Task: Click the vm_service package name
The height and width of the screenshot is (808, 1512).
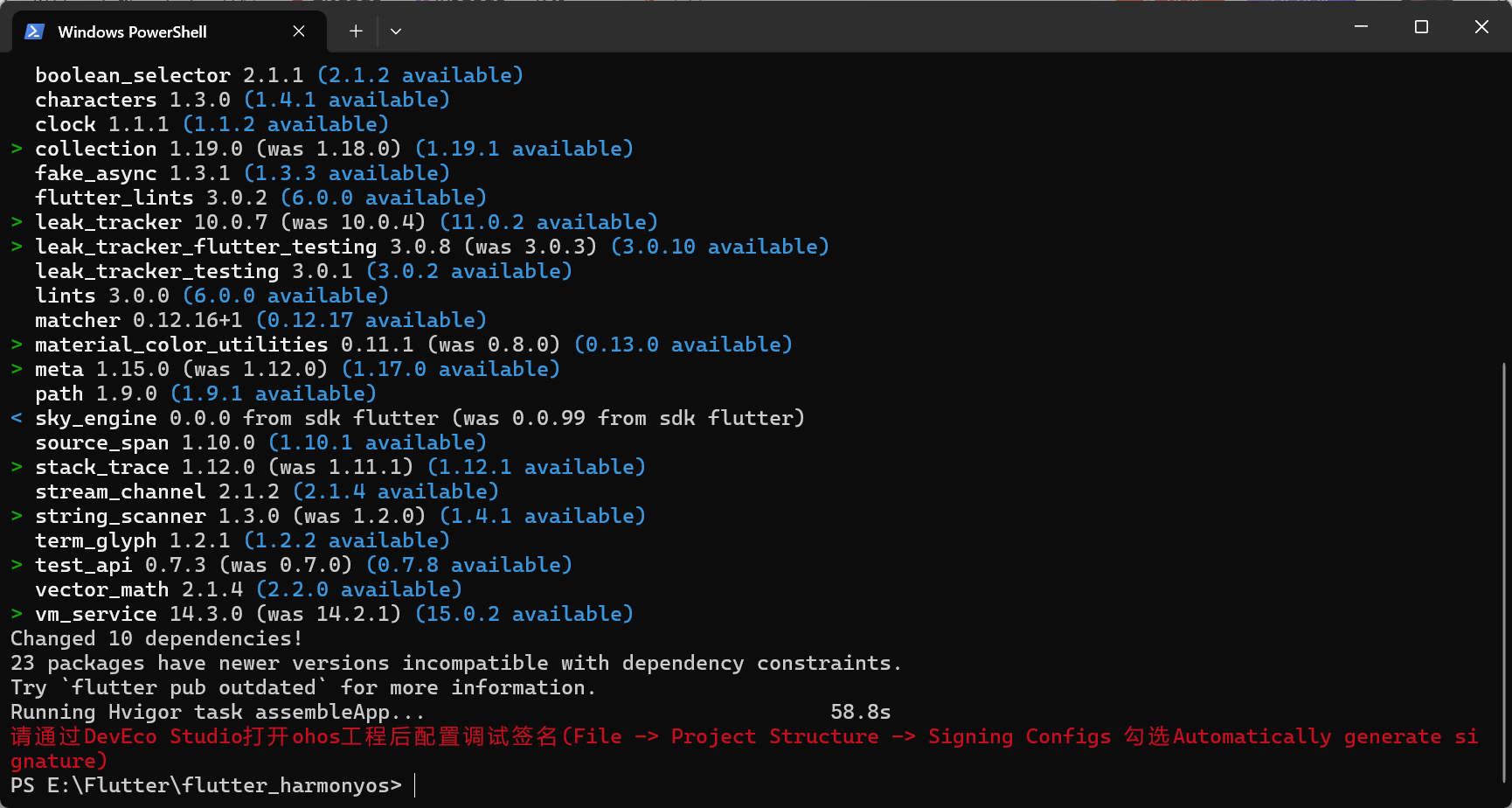Action: (96, 614)
